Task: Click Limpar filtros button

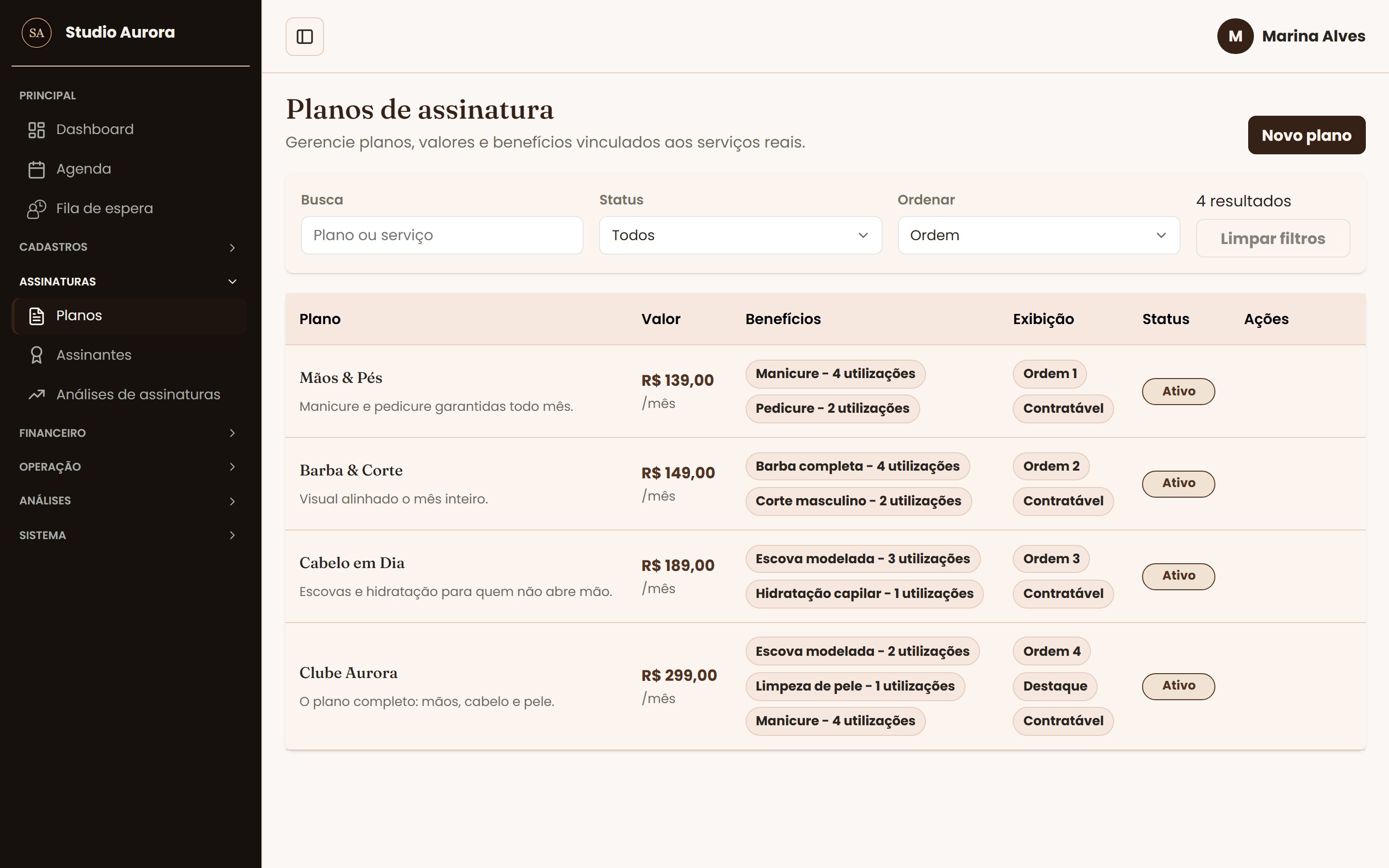Action: click(1272, 238)
